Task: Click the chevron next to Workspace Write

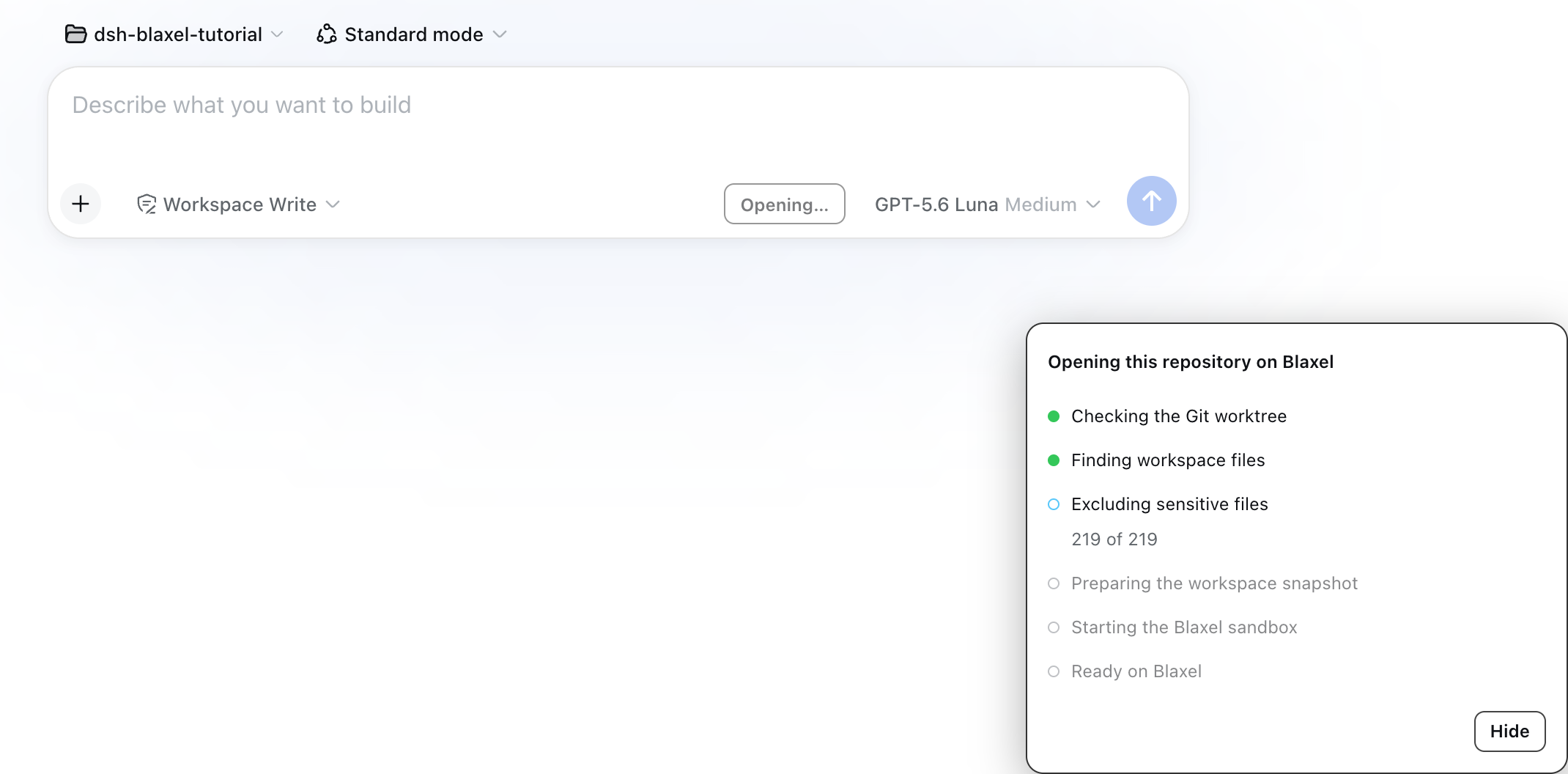Action: pos(333,204)
